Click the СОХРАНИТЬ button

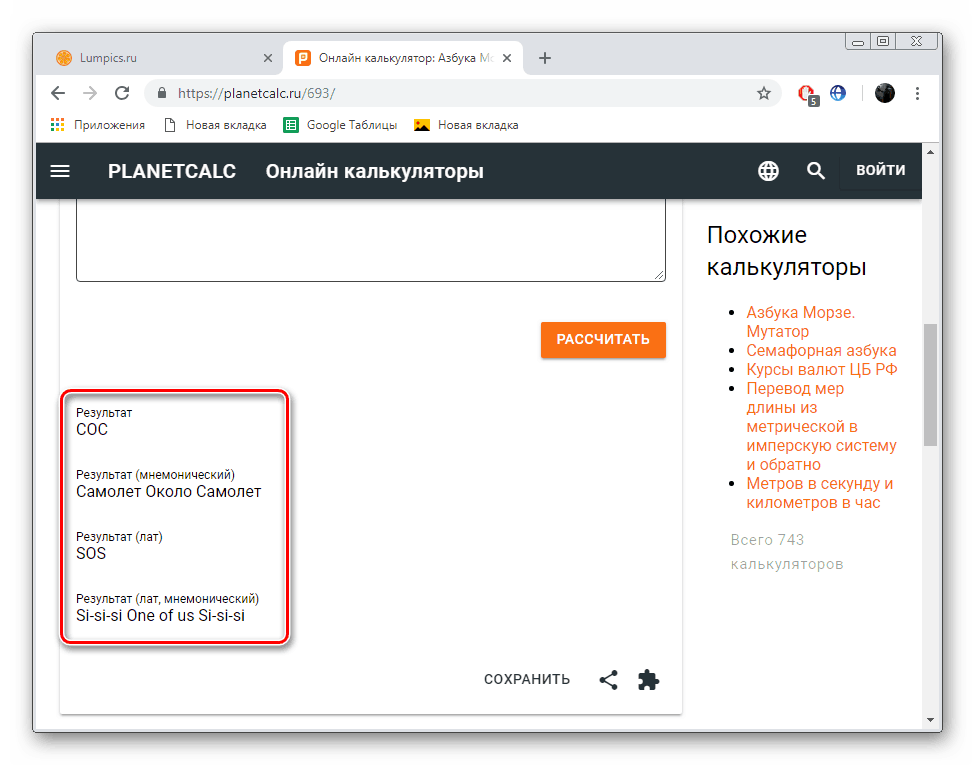coord(527,680)
